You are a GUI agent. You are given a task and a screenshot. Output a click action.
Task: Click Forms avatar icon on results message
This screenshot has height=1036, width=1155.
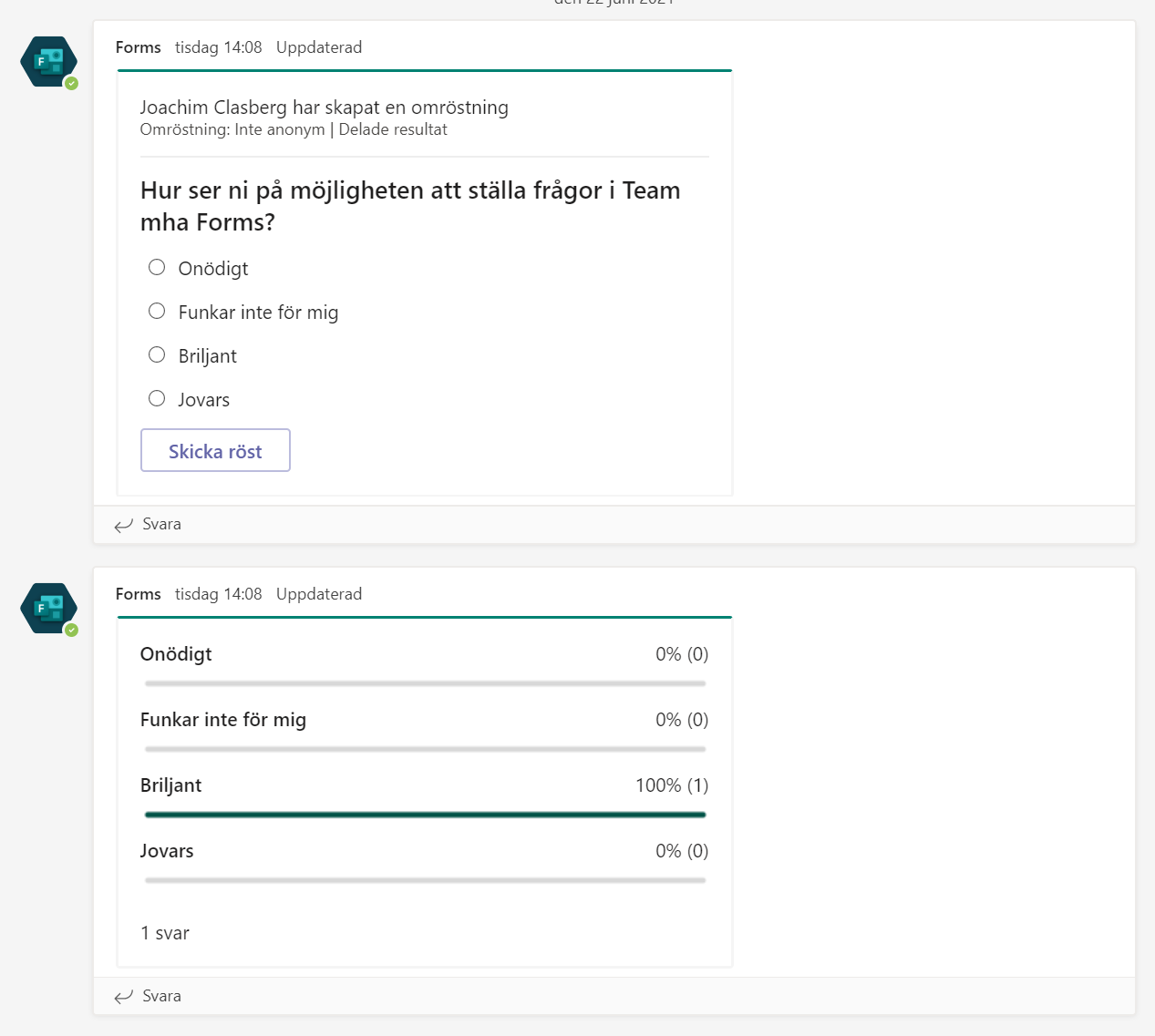click(x=48, y=609)
